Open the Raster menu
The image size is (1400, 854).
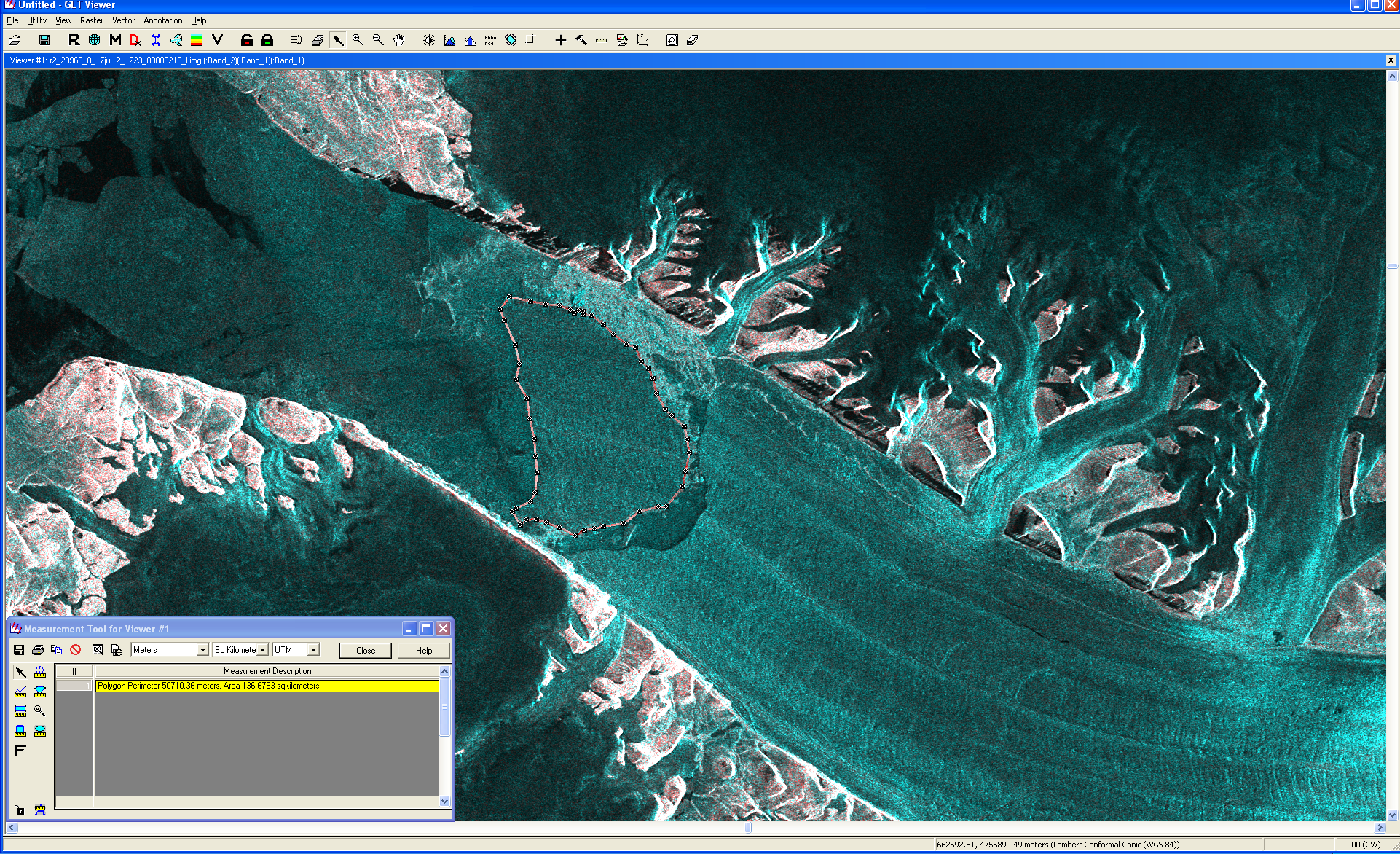pos(92,20)
